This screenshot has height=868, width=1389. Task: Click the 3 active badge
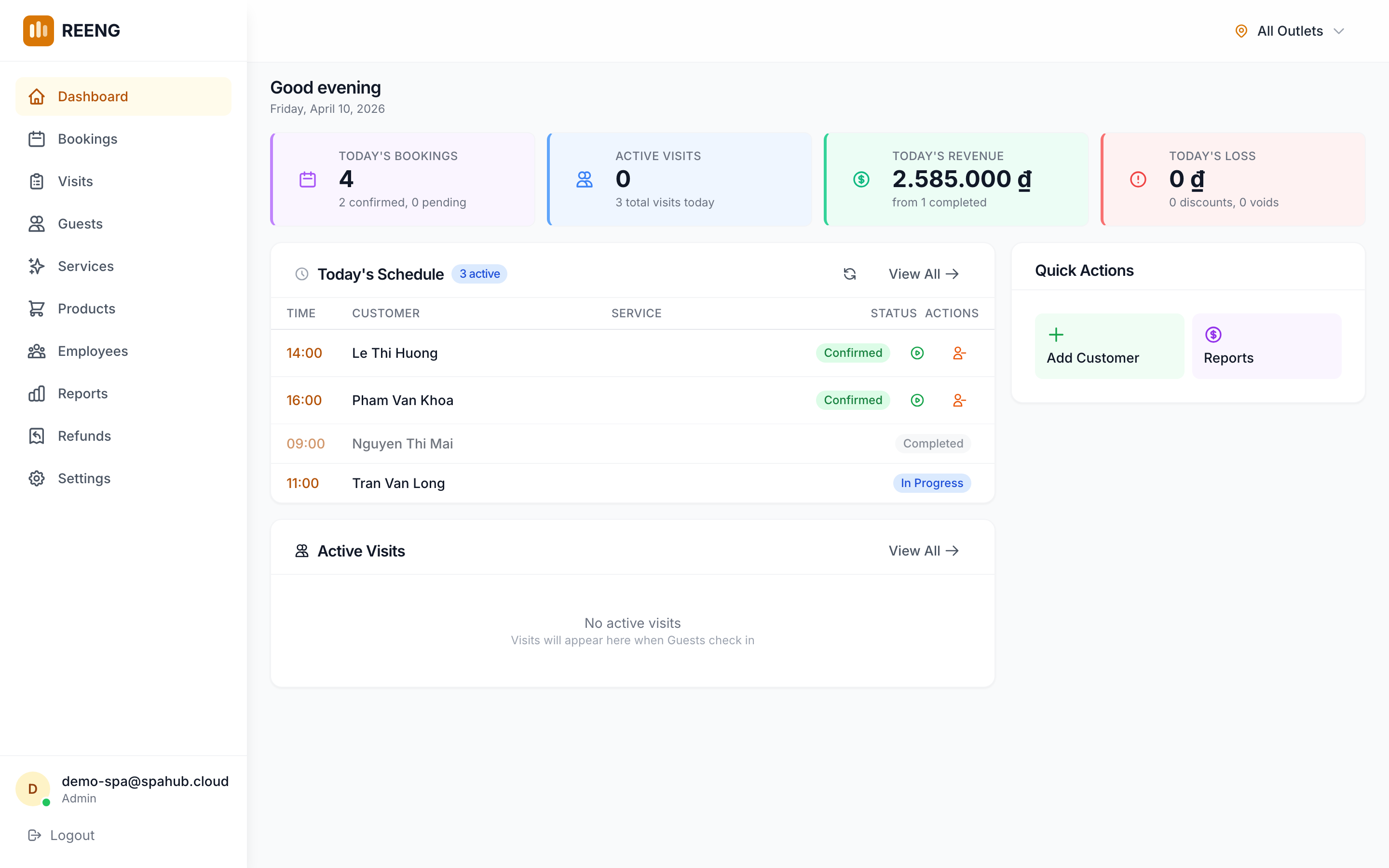(x=479, y=274)
